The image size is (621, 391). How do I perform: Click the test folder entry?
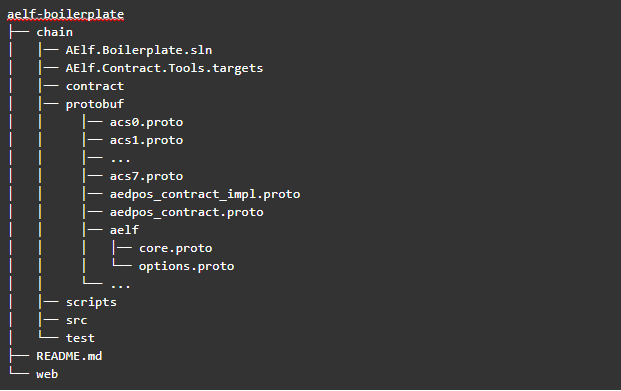[x=80, y=338]
